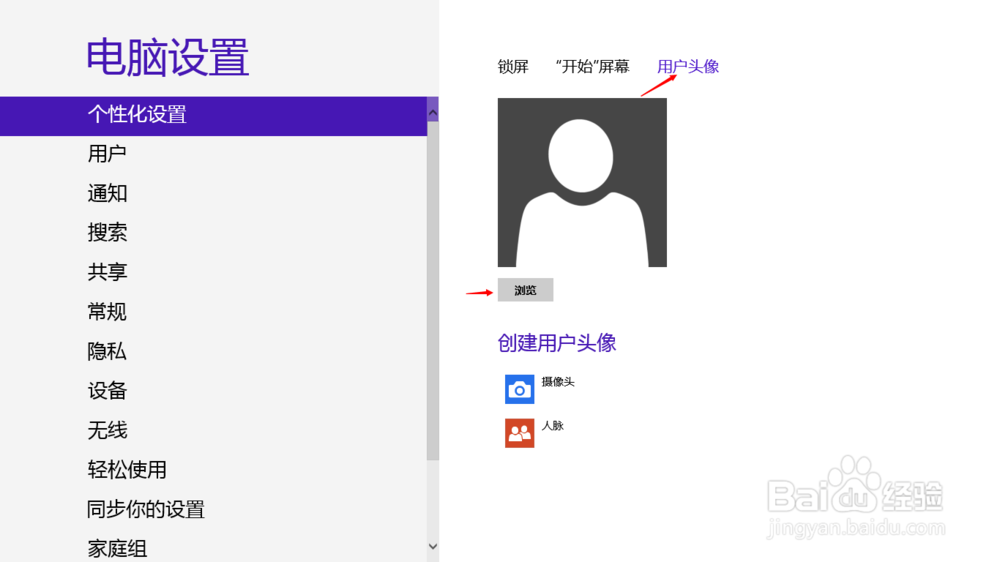Switch to the "开始"屏幕 tab

592,66
